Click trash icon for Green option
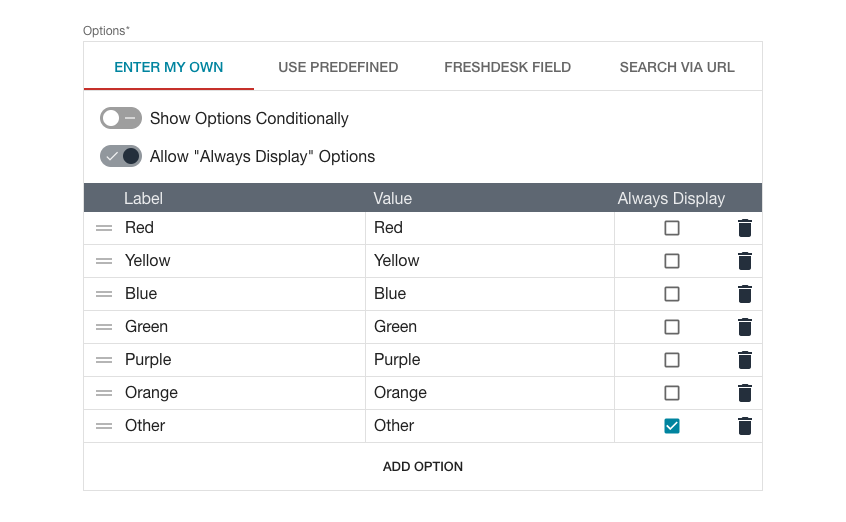This screenshot has height=522, width=846. click(x=744, y=327)
